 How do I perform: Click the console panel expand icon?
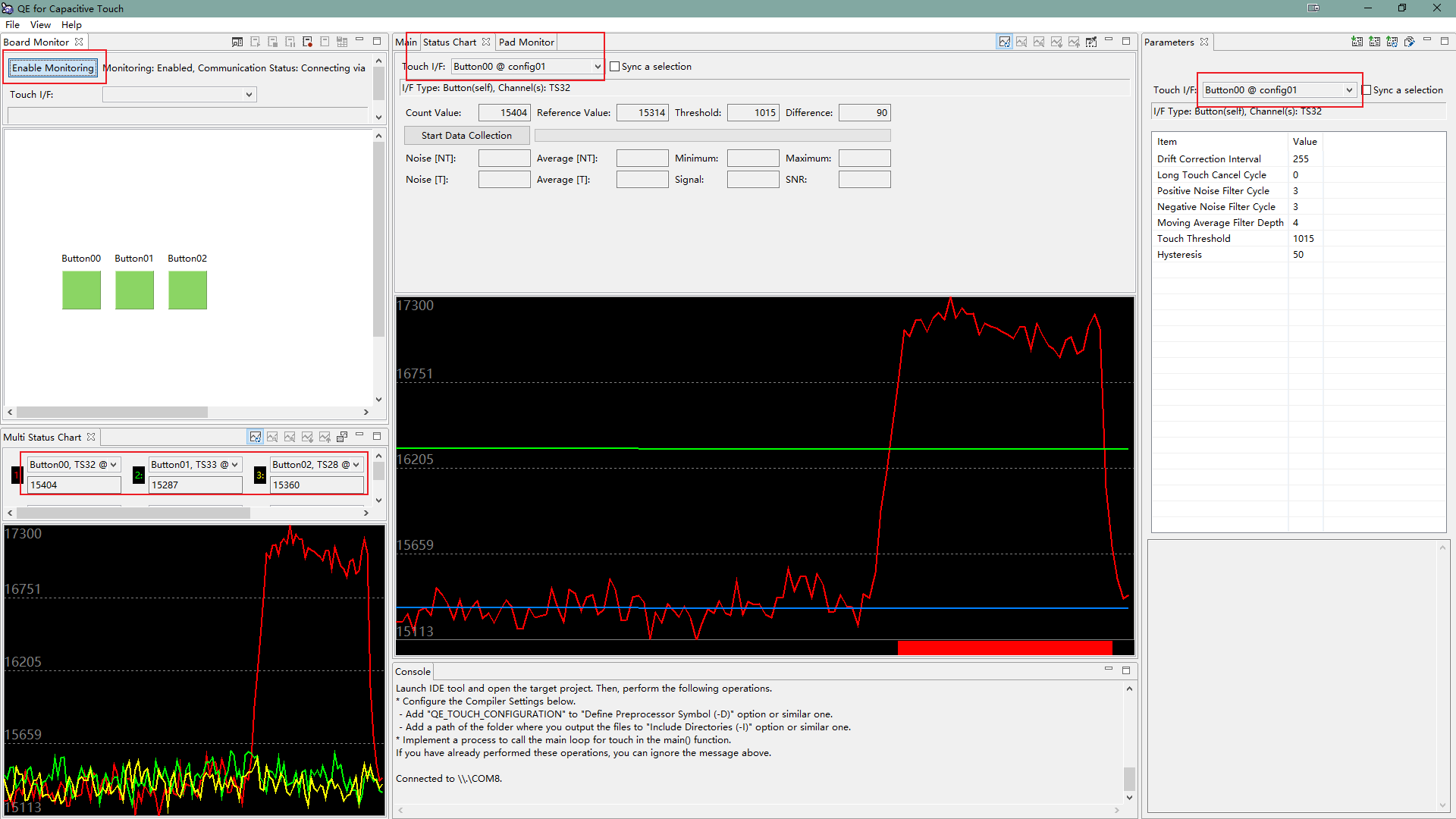point(1126,670)
